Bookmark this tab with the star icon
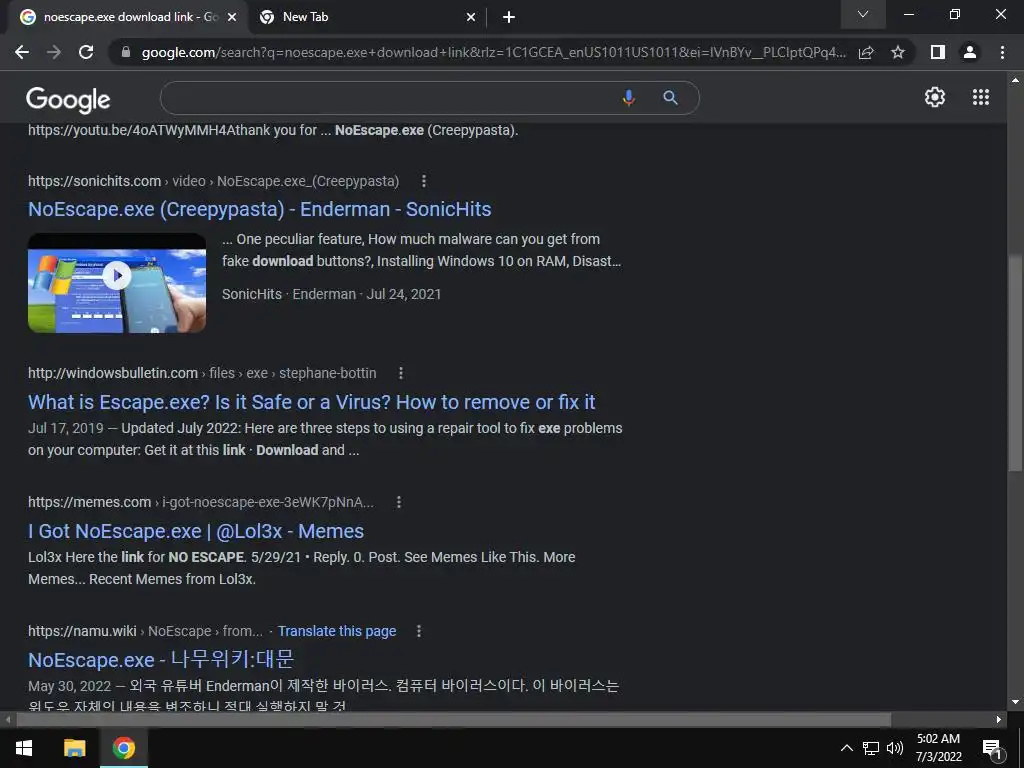 [x=898, y=52]
